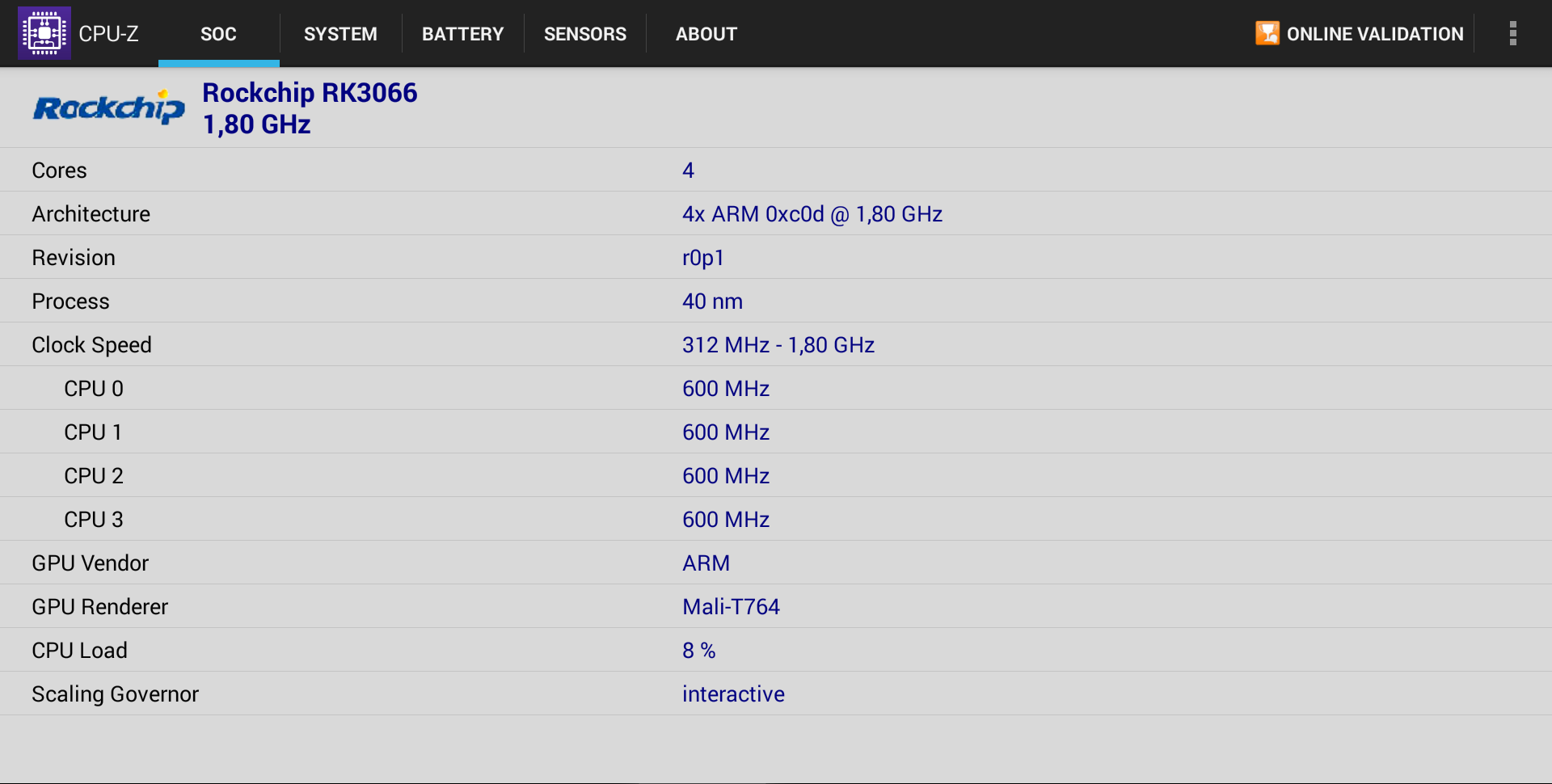Tap the Process 40 nm row
The height and width of the screenshot is (784, 1552).
click(776, 301)
